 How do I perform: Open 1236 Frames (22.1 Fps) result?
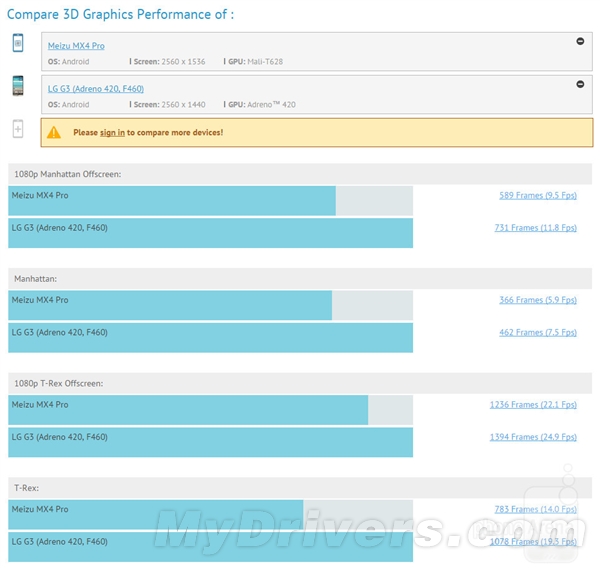(x=533, y=405)
